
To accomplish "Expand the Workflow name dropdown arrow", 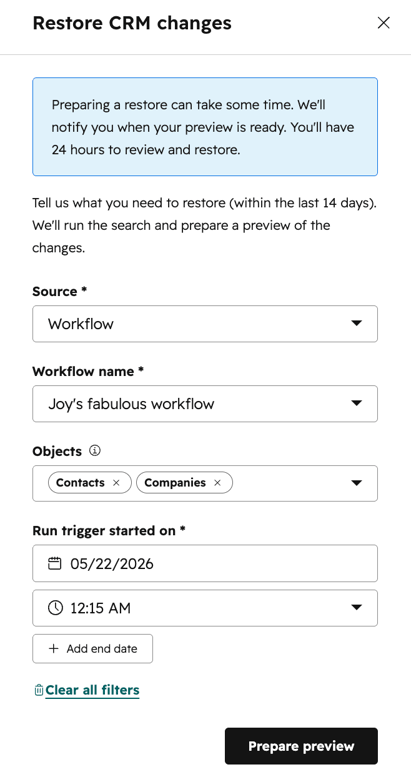I will [x=356, y=403].
